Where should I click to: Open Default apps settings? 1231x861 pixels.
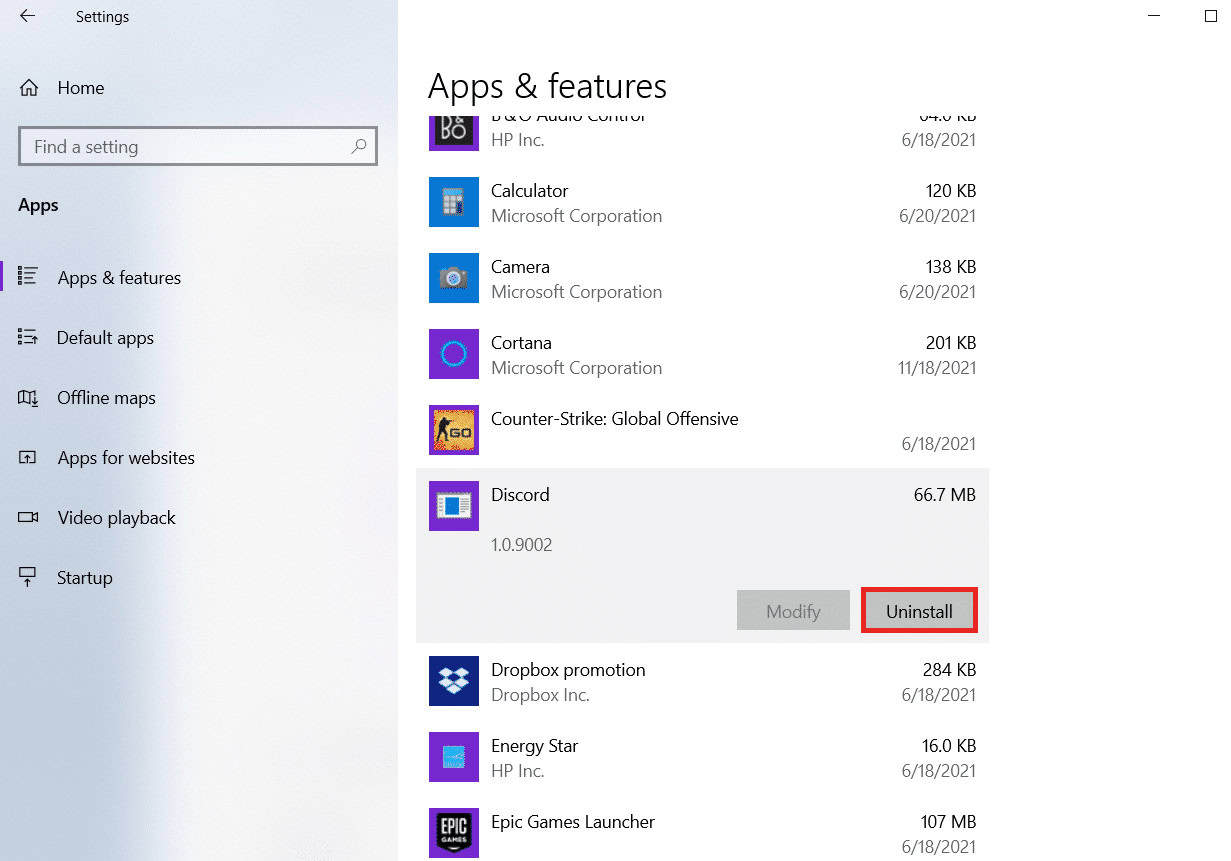(x=106, y=338)
